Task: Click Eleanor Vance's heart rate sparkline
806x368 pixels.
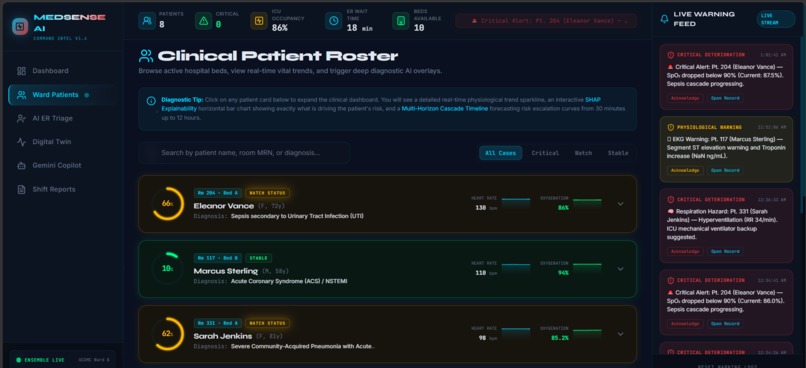Action: pyautogui.click(x=516, y=203)
